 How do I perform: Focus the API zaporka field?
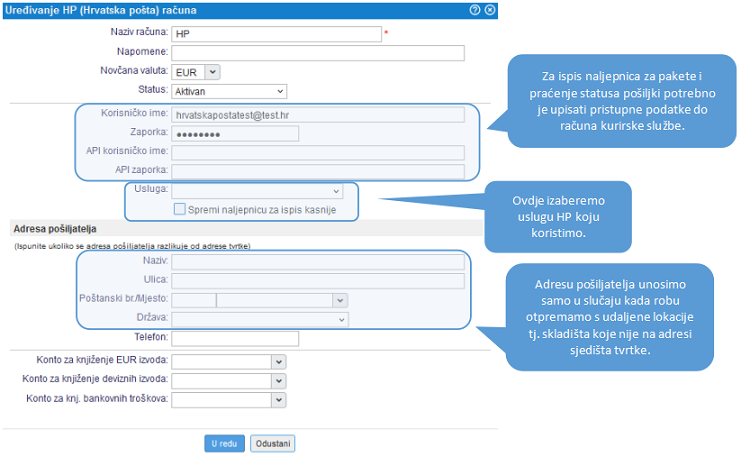(318, 171)
